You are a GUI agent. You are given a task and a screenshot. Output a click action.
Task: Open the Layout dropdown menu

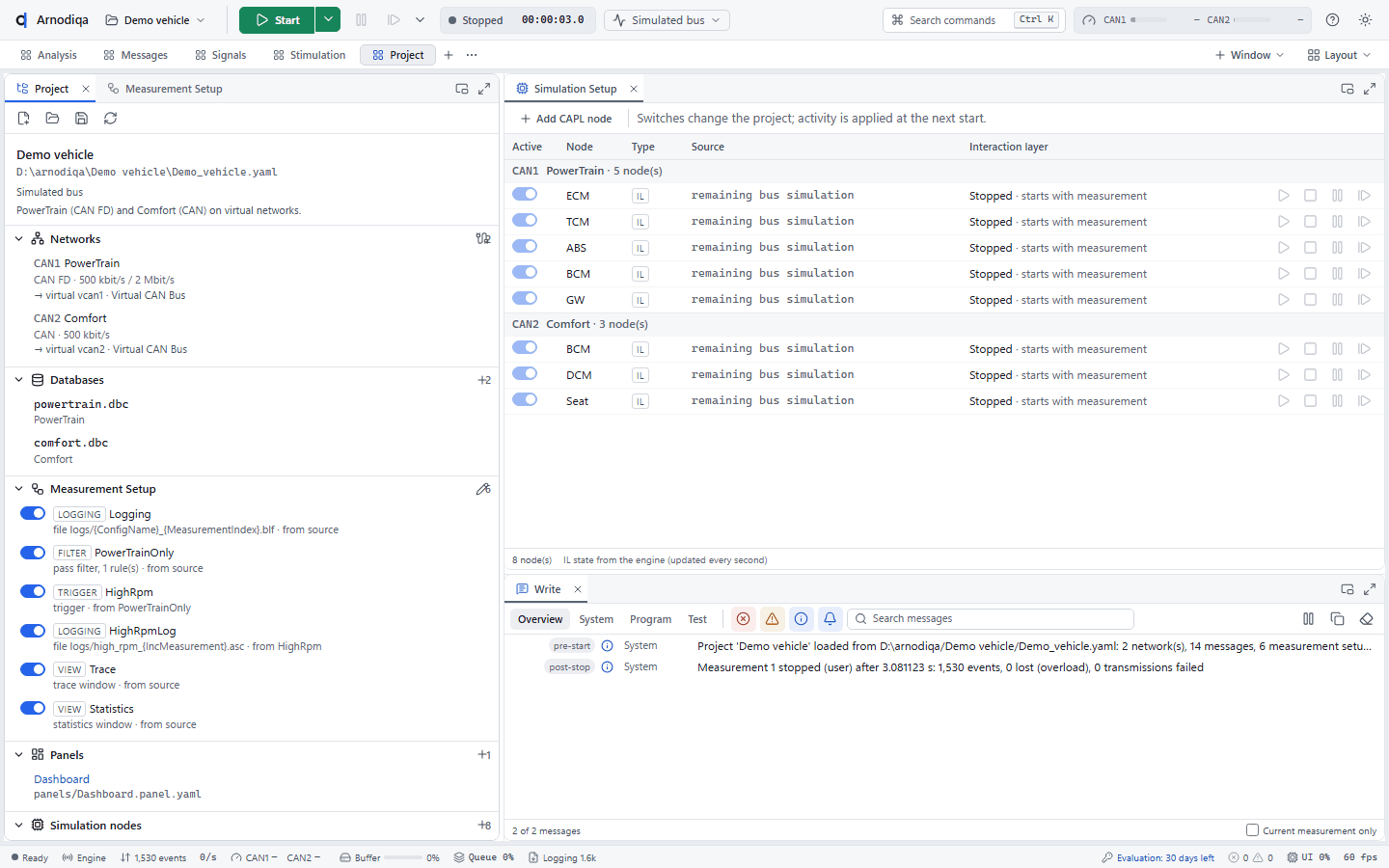[1339, 55]
